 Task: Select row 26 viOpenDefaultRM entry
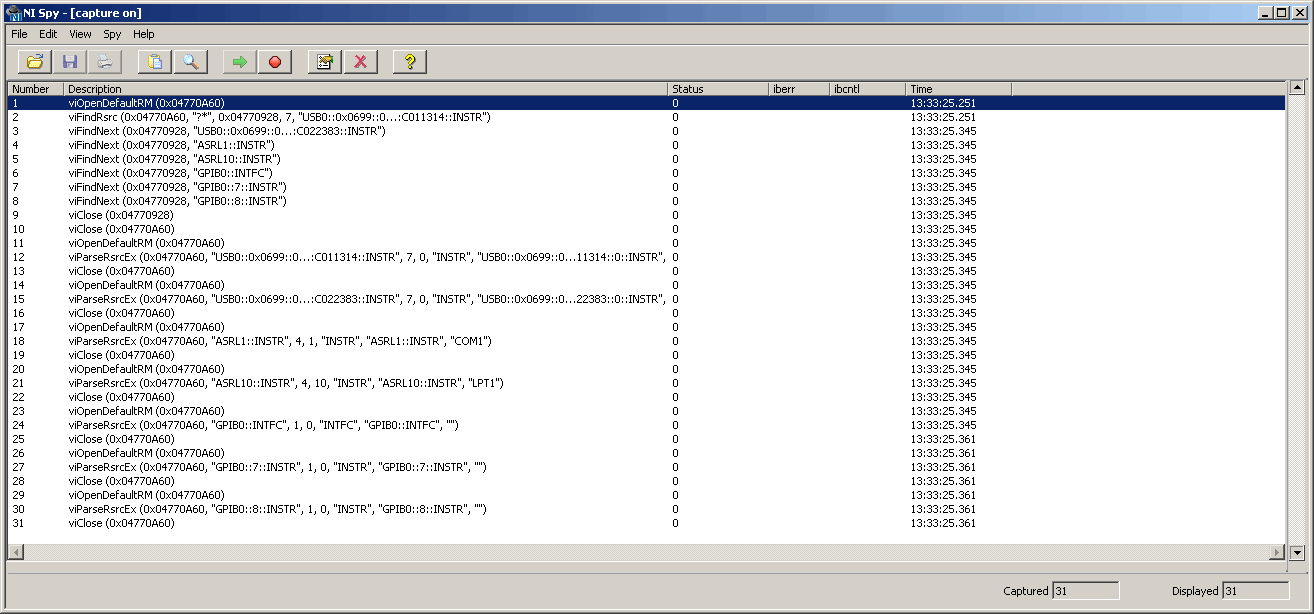pyautogui.click(x=646, y=453)
